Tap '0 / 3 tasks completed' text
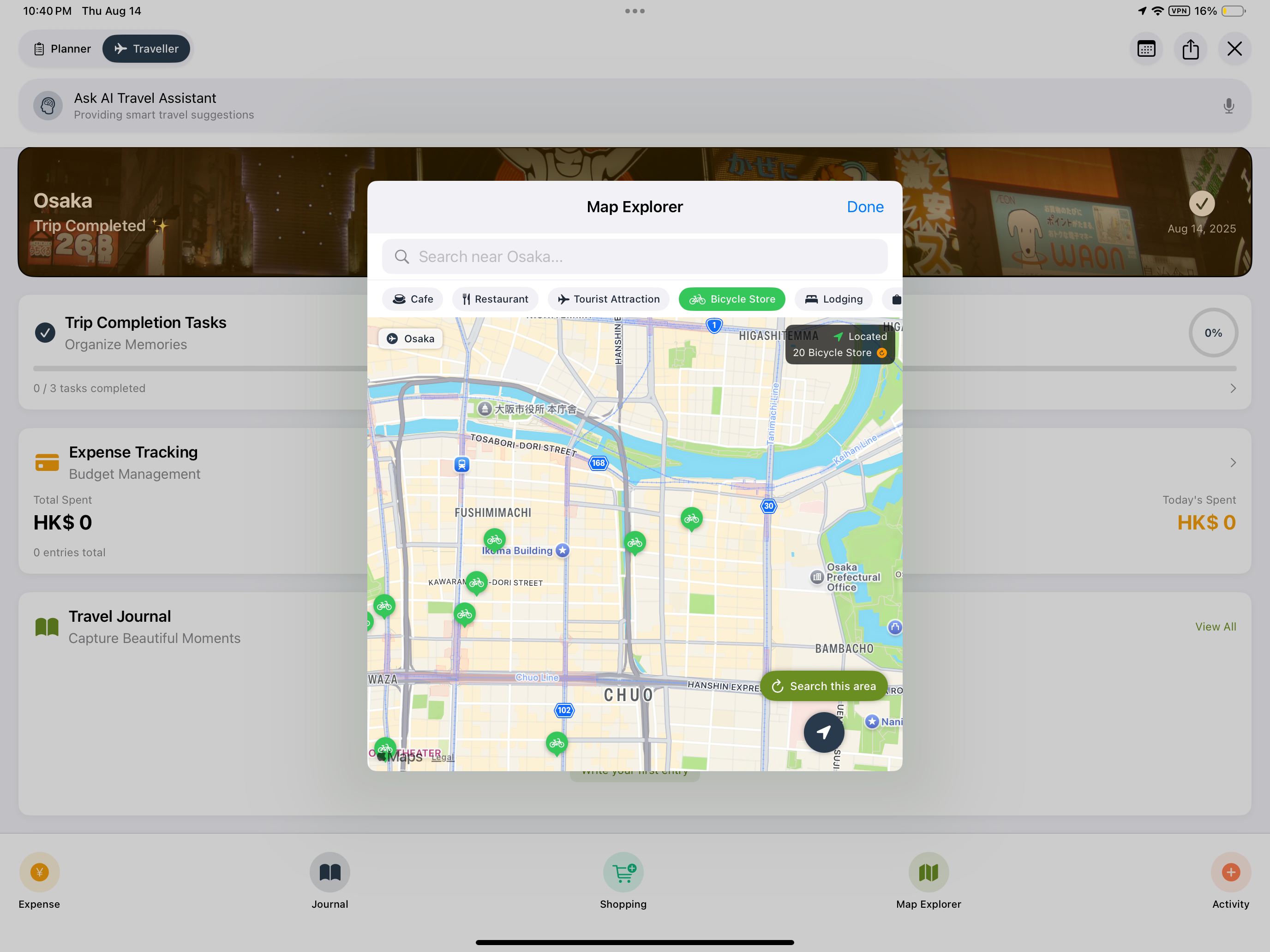Viewport: 1270px width, 952px height. 90,388
